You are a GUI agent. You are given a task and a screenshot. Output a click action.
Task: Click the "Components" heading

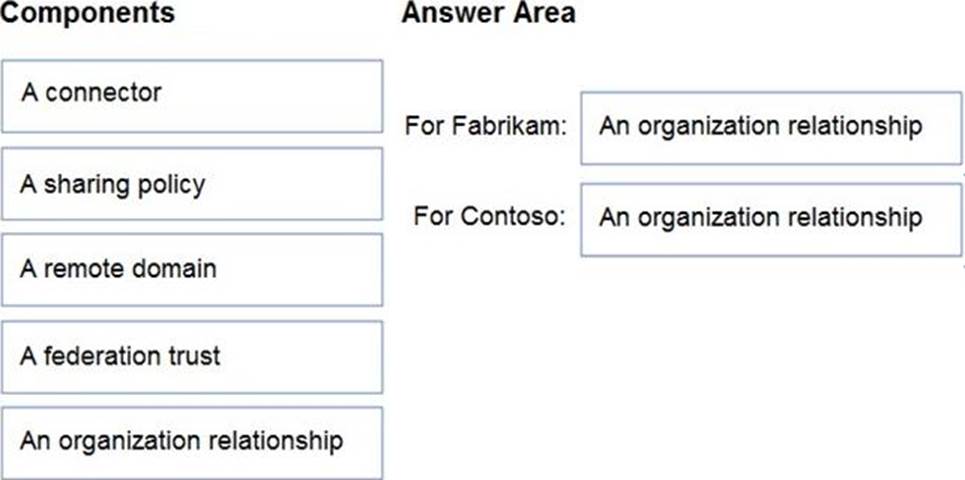[87, 14]
